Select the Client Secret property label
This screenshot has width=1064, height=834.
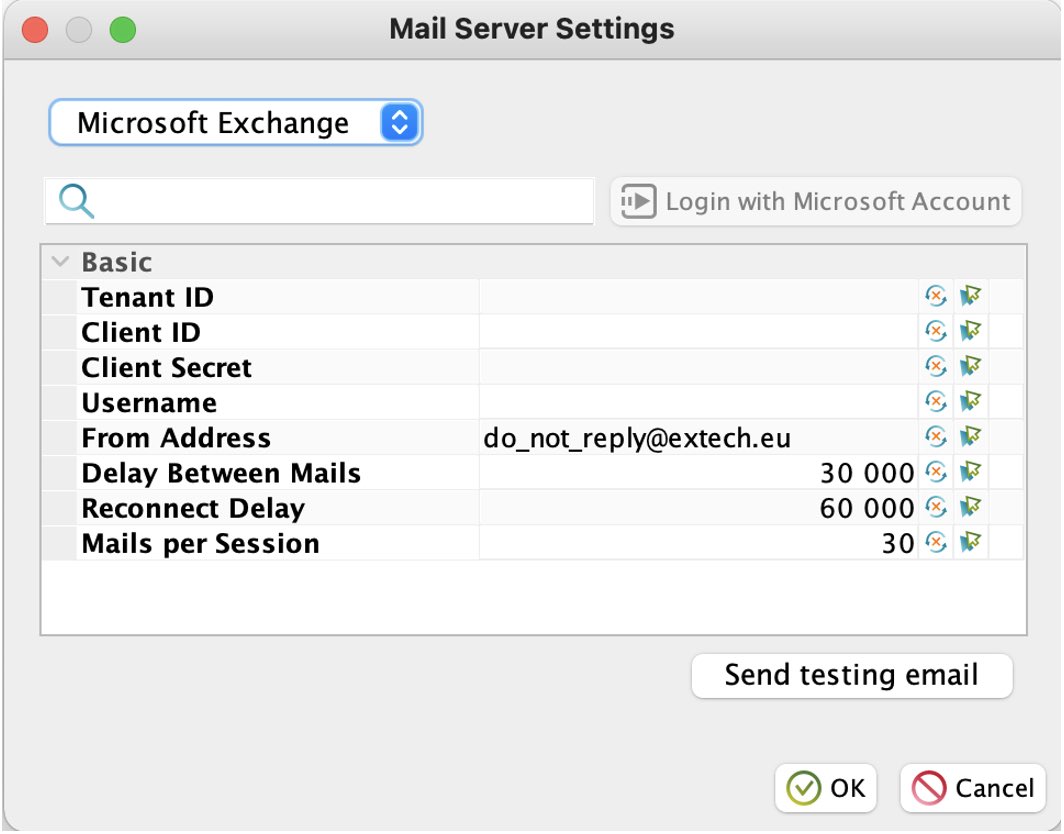click(x=166, y=368)
